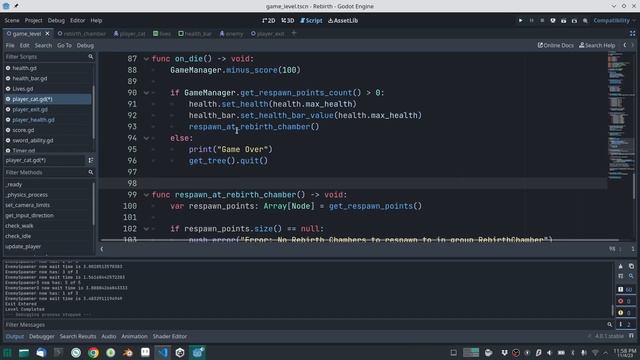Collapse respawn_at_rebirth_chamber fold arrow line 99
This screenshot has width=640, height=360.
coord(146,195)
